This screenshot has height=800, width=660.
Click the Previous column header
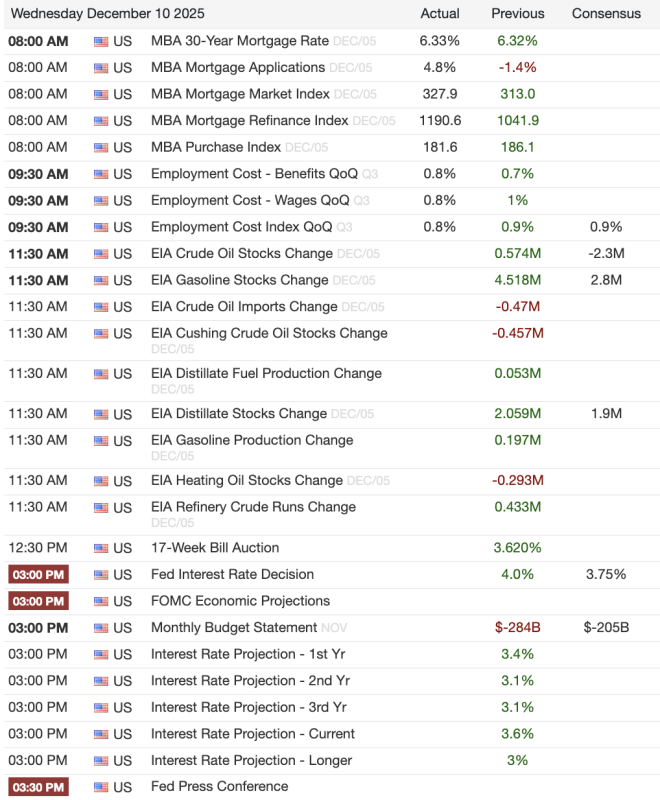coord(518,14)
